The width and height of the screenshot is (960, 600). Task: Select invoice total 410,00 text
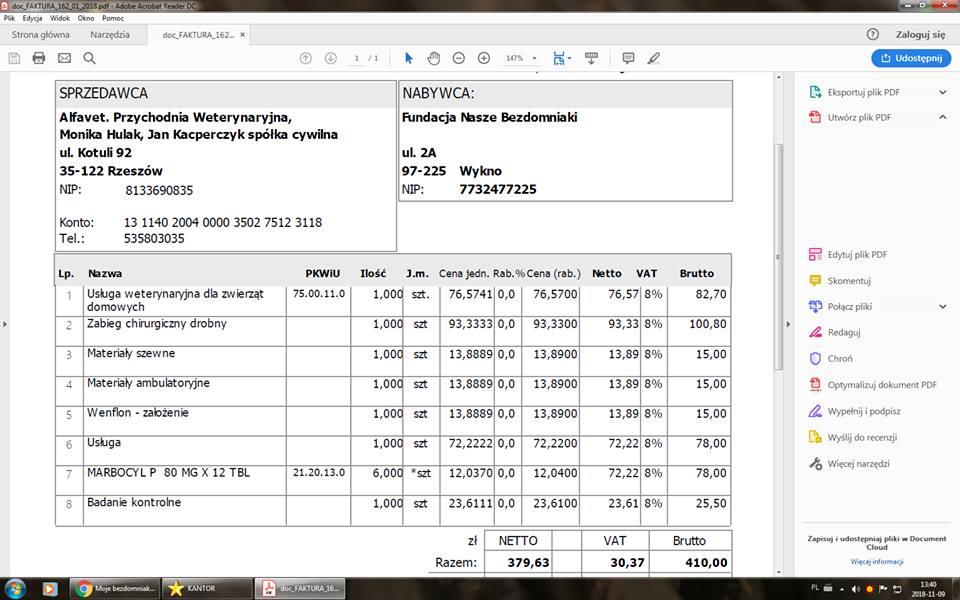pos(706,563)
